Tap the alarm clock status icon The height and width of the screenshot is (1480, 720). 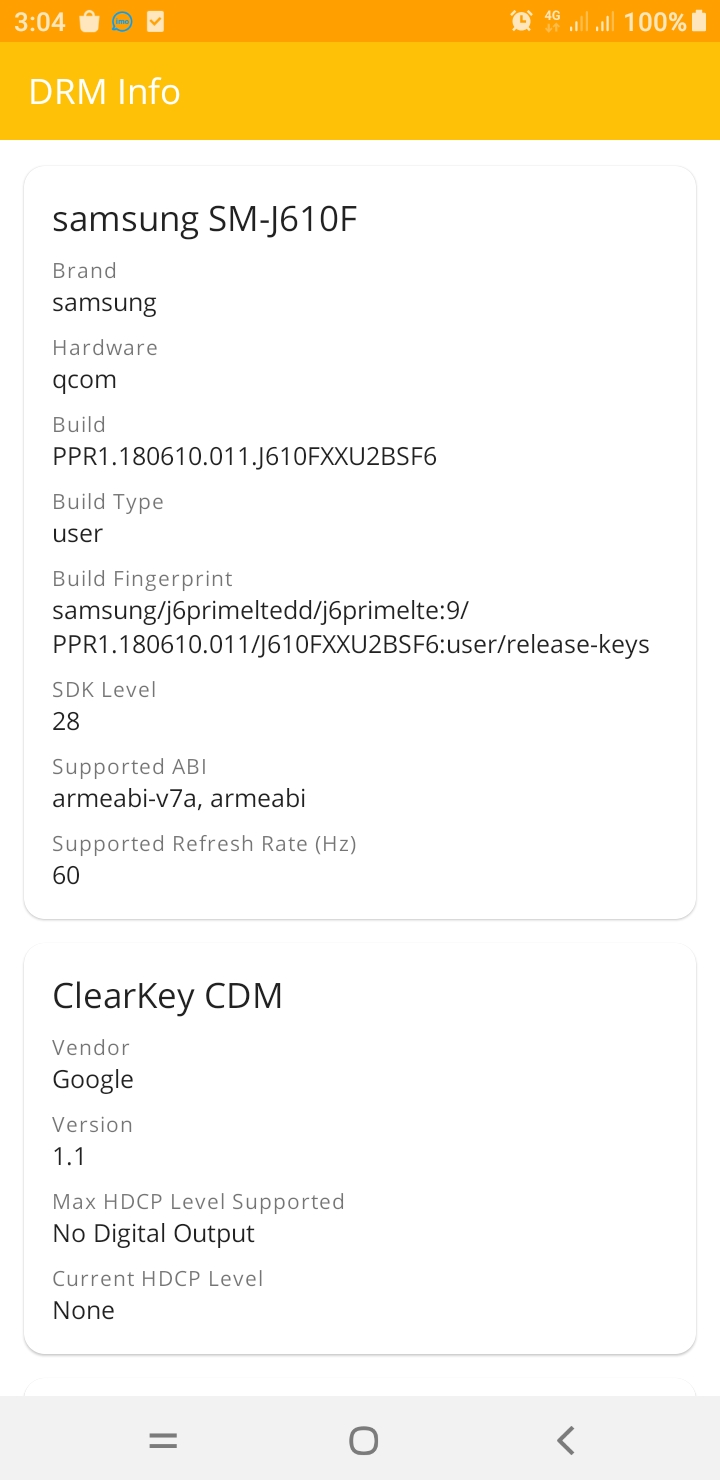click(x=521, y=20)
